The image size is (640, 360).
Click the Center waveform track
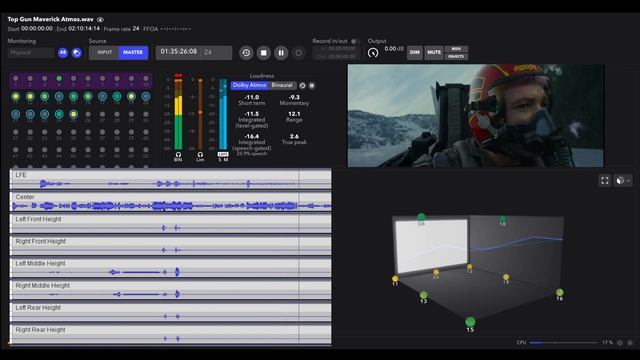(171, 202)
